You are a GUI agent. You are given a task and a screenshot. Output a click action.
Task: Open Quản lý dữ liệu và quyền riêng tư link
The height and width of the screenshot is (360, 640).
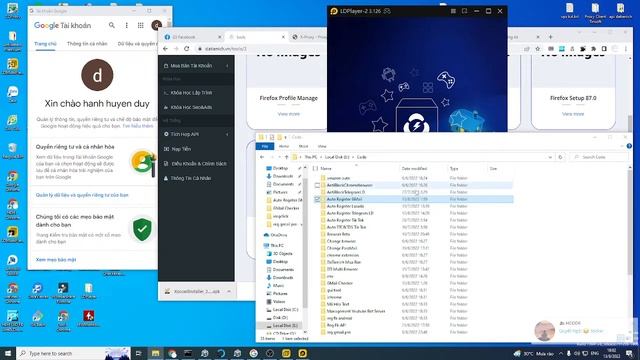coord(82,195)
